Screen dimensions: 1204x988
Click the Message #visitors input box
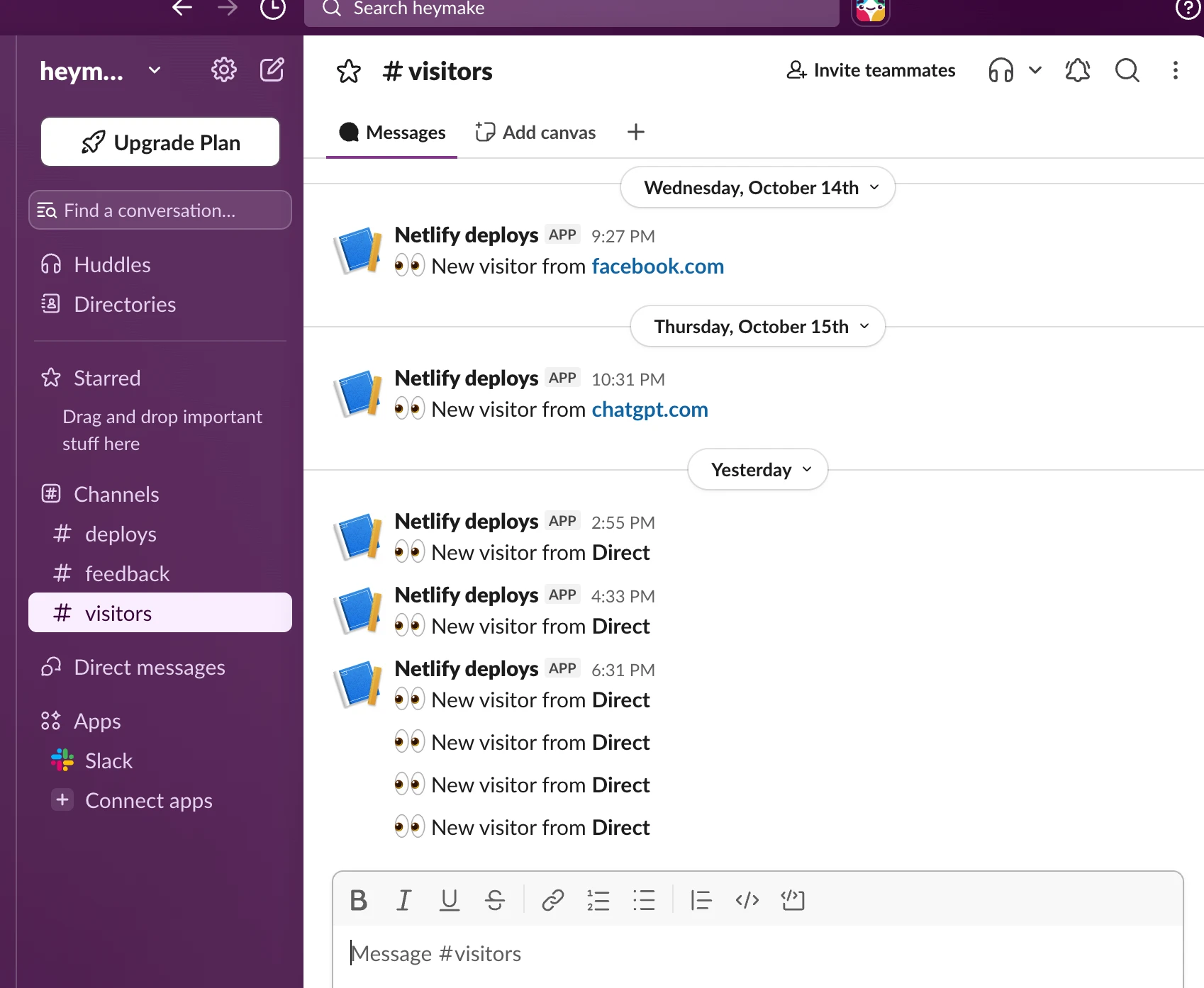(757, 954)
